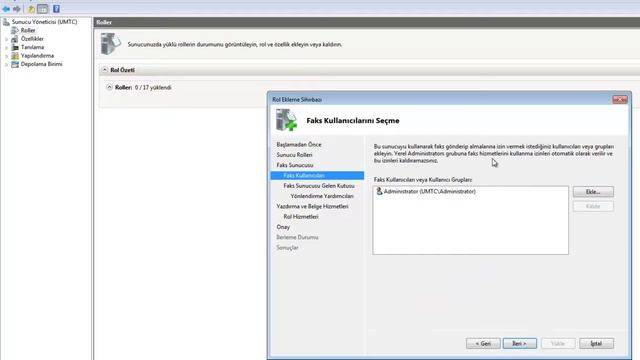
Task: Open the Help toolbar icon
Action: pos(56,9)
